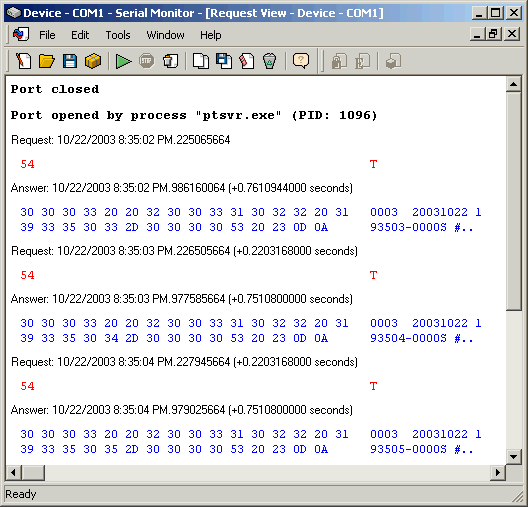Click the yellow package box icon
The height and width of the screenshot is (507, 528).
tap(93, 61)
